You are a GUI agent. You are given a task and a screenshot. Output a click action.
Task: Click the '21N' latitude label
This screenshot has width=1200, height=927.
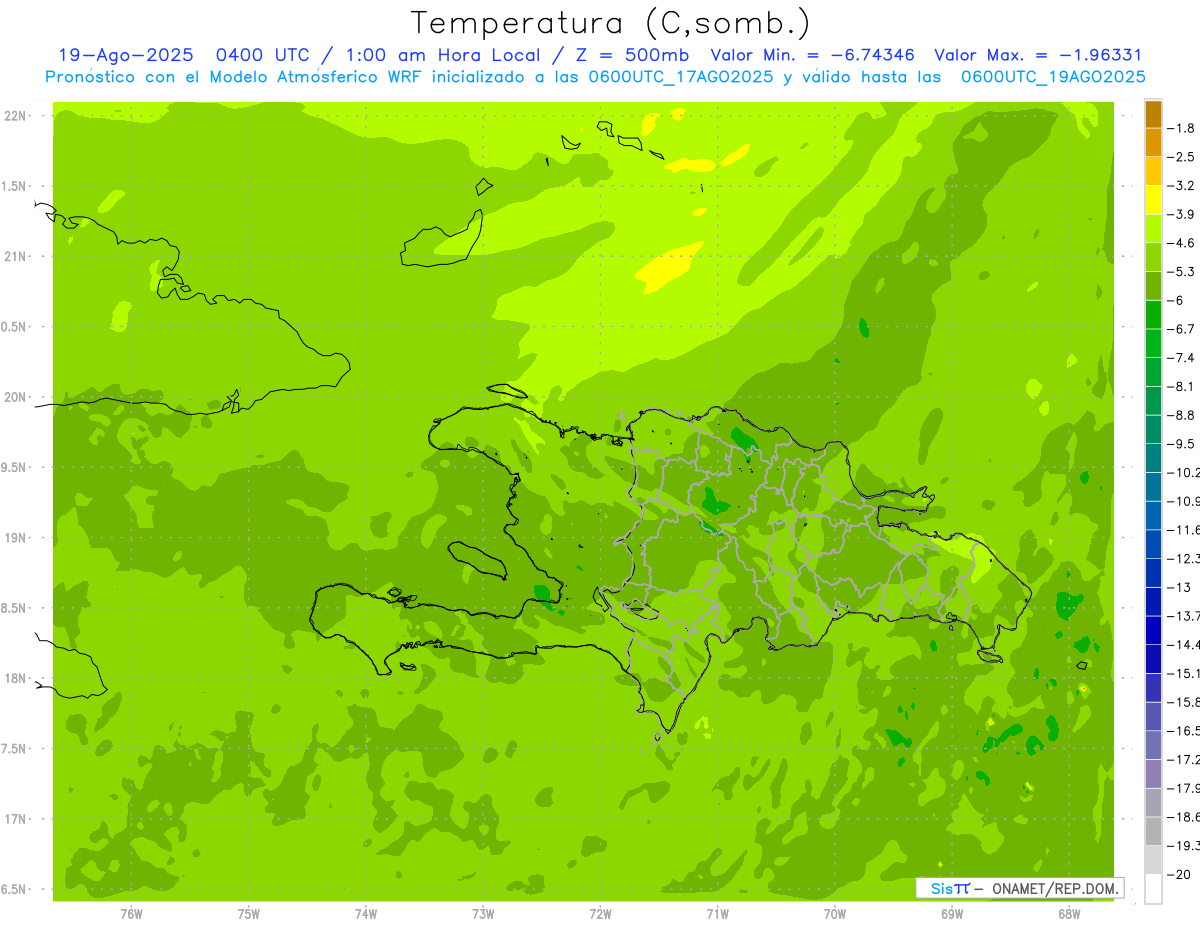[x=15, y=256]
